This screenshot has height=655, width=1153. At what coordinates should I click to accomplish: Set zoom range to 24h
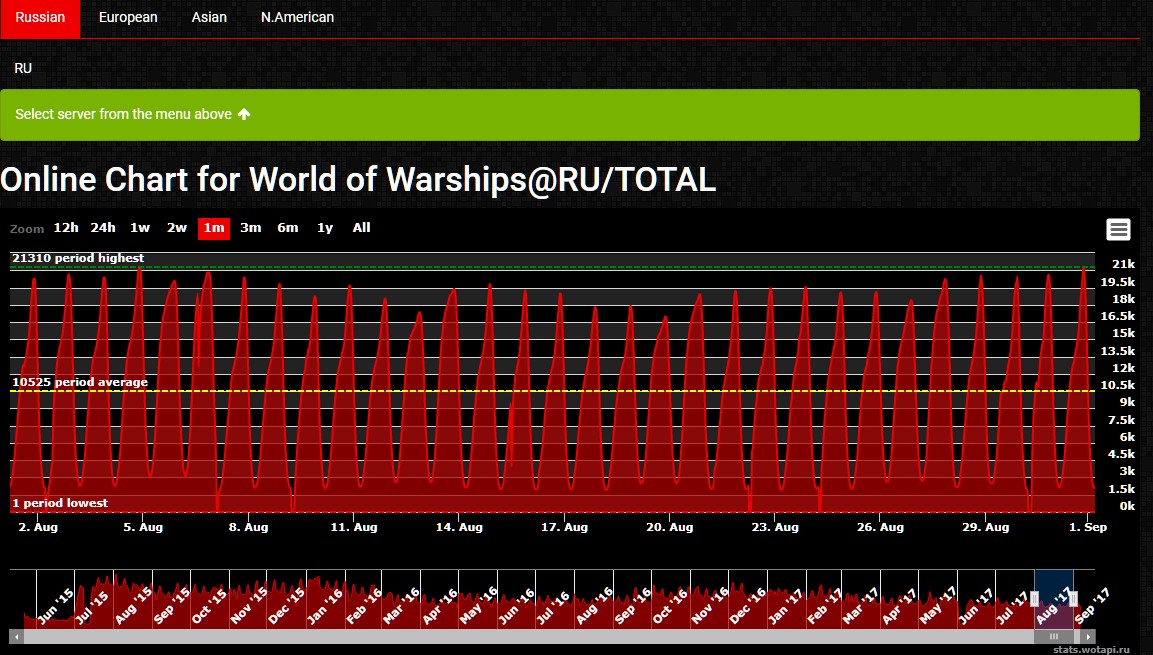103,228
